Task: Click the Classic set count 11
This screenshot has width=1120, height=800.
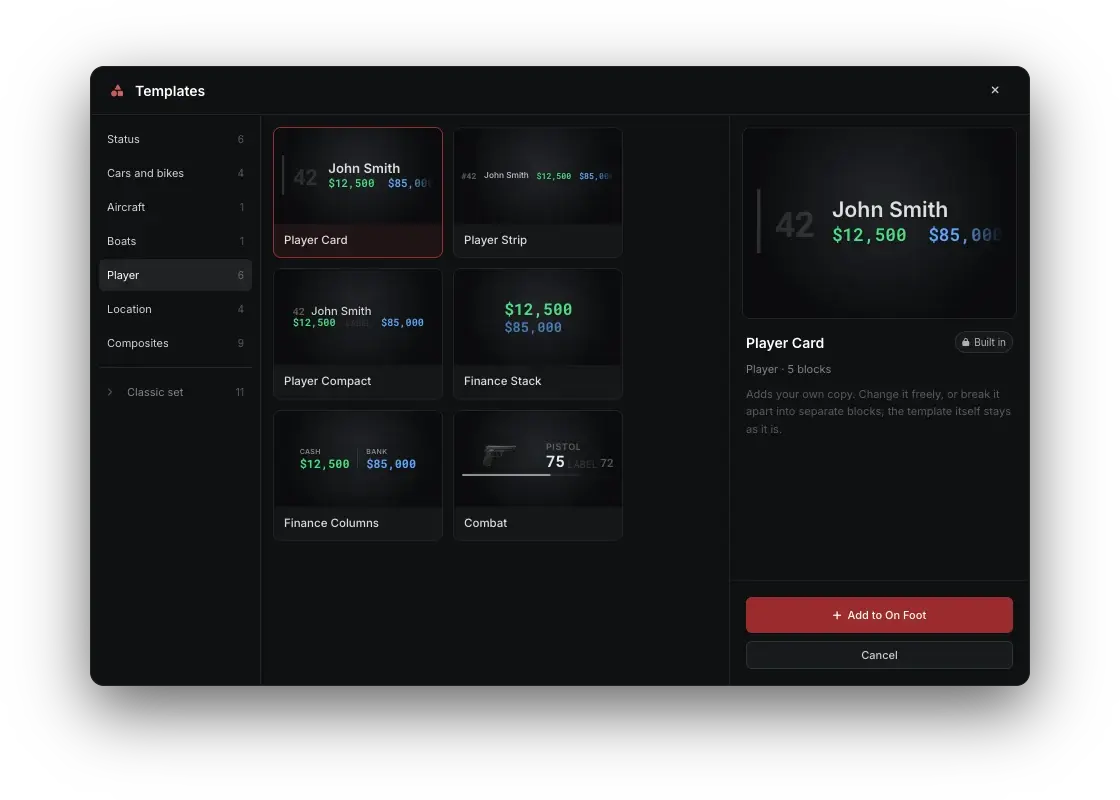Action: 240,392
